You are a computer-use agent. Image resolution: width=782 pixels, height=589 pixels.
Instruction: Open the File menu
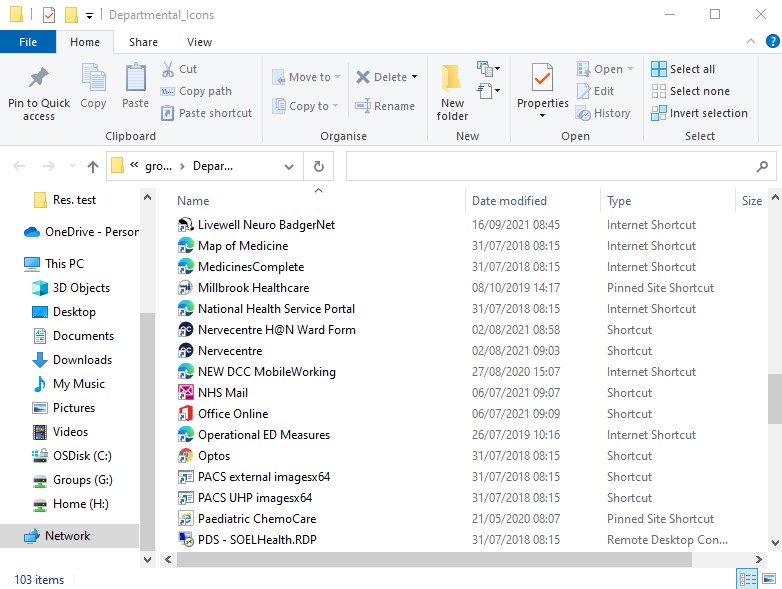[x=28, y=42]
